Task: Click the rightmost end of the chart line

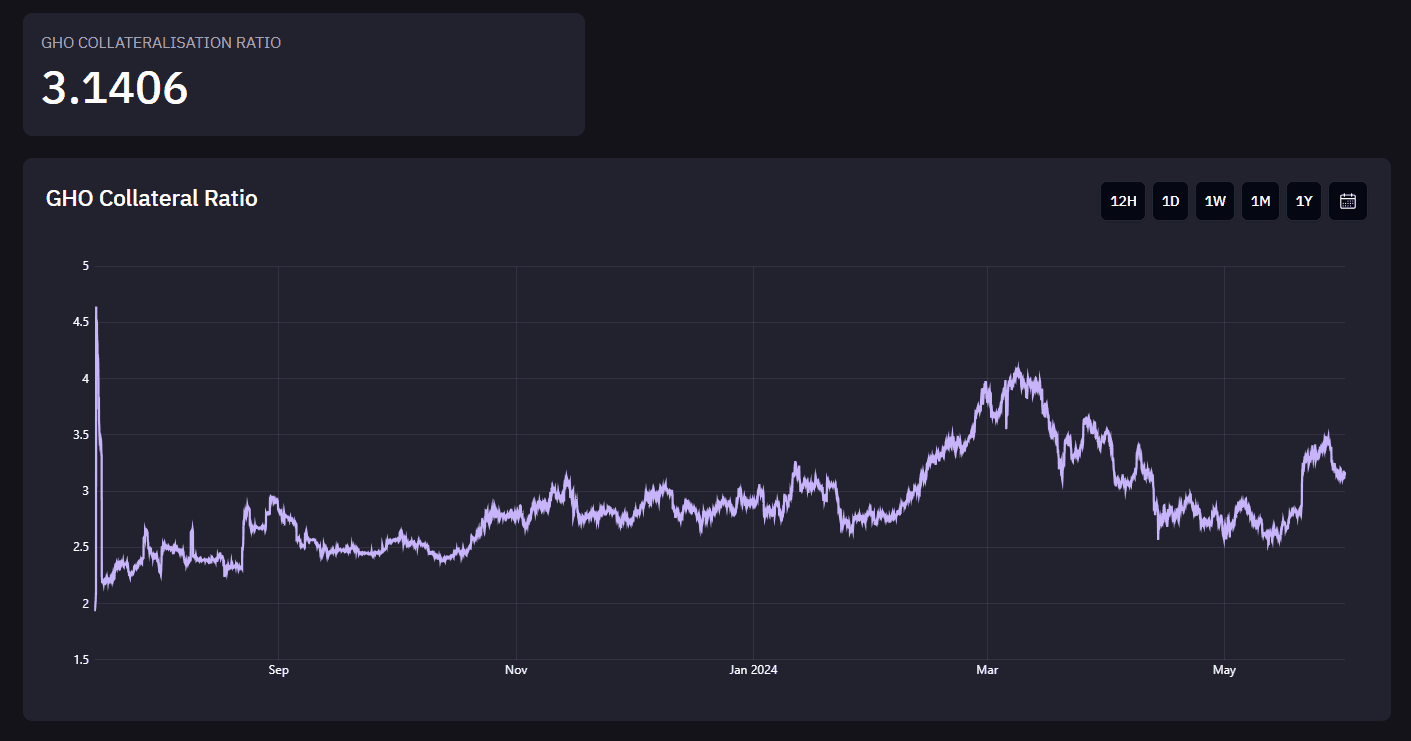Action: coord(1344,473)
